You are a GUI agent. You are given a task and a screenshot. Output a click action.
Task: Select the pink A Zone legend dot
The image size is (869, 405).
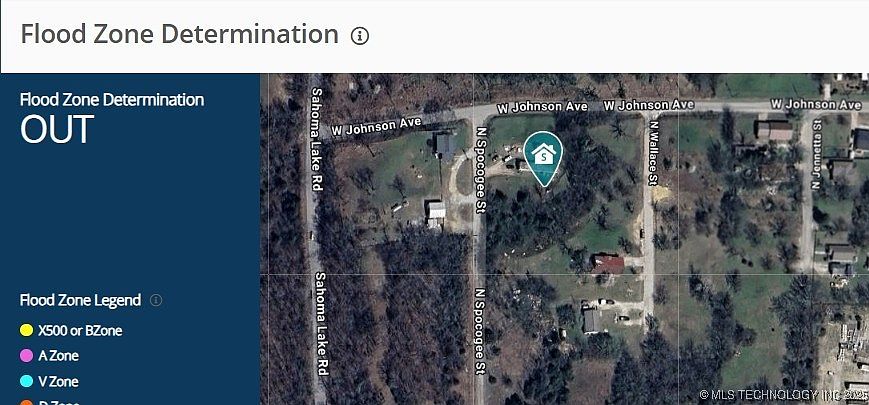26,356
